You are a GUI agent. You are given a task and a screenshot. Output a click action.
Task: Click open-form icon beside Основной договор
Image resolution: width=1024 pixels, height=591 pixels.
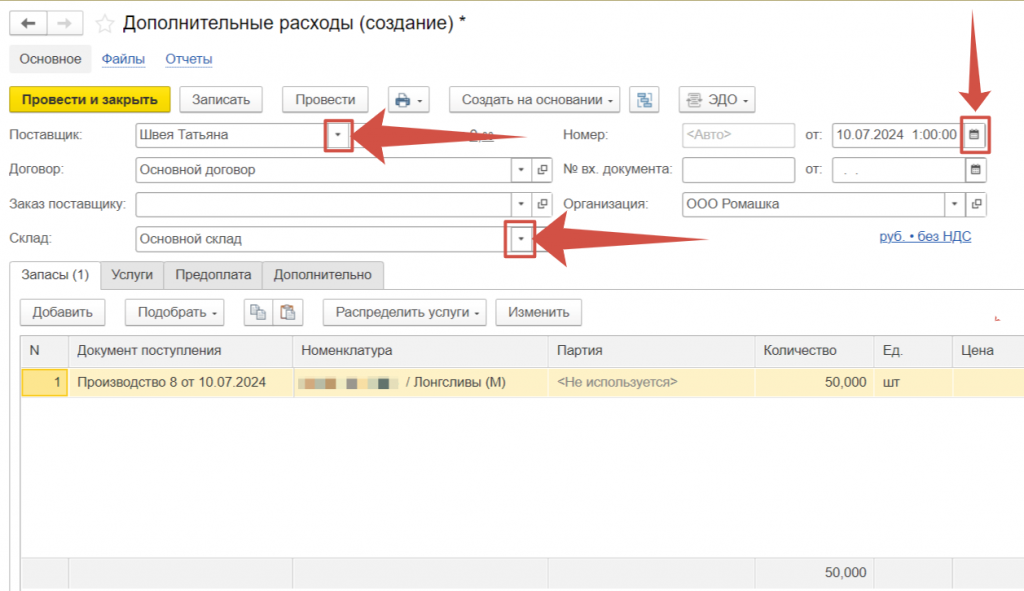coord(543,170)
